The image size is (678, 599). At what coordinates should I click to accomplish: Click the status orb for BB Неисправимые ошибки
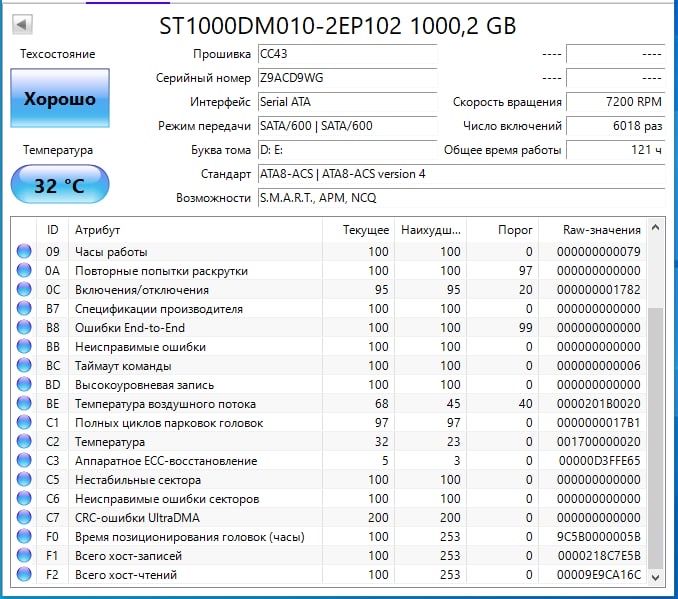tap(24, 346)
